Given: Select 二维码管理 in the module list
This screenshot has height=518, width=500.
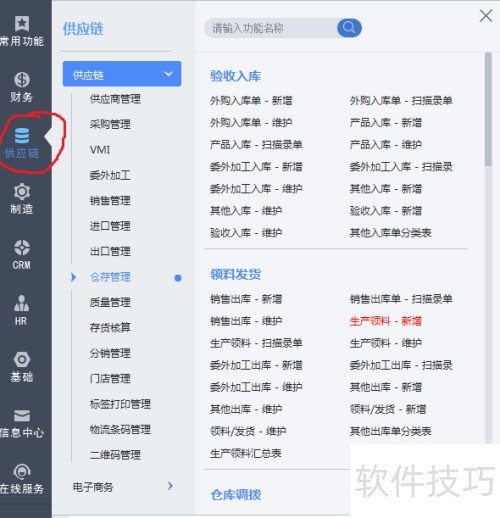Looking at the screenshot, I should coord(115,455).
